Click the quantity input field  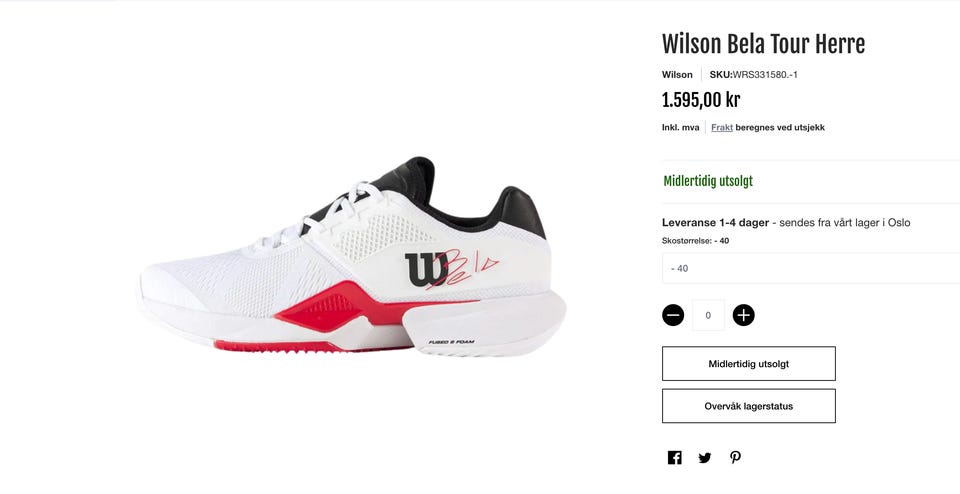pyautogui.click(x=708, y=315)
